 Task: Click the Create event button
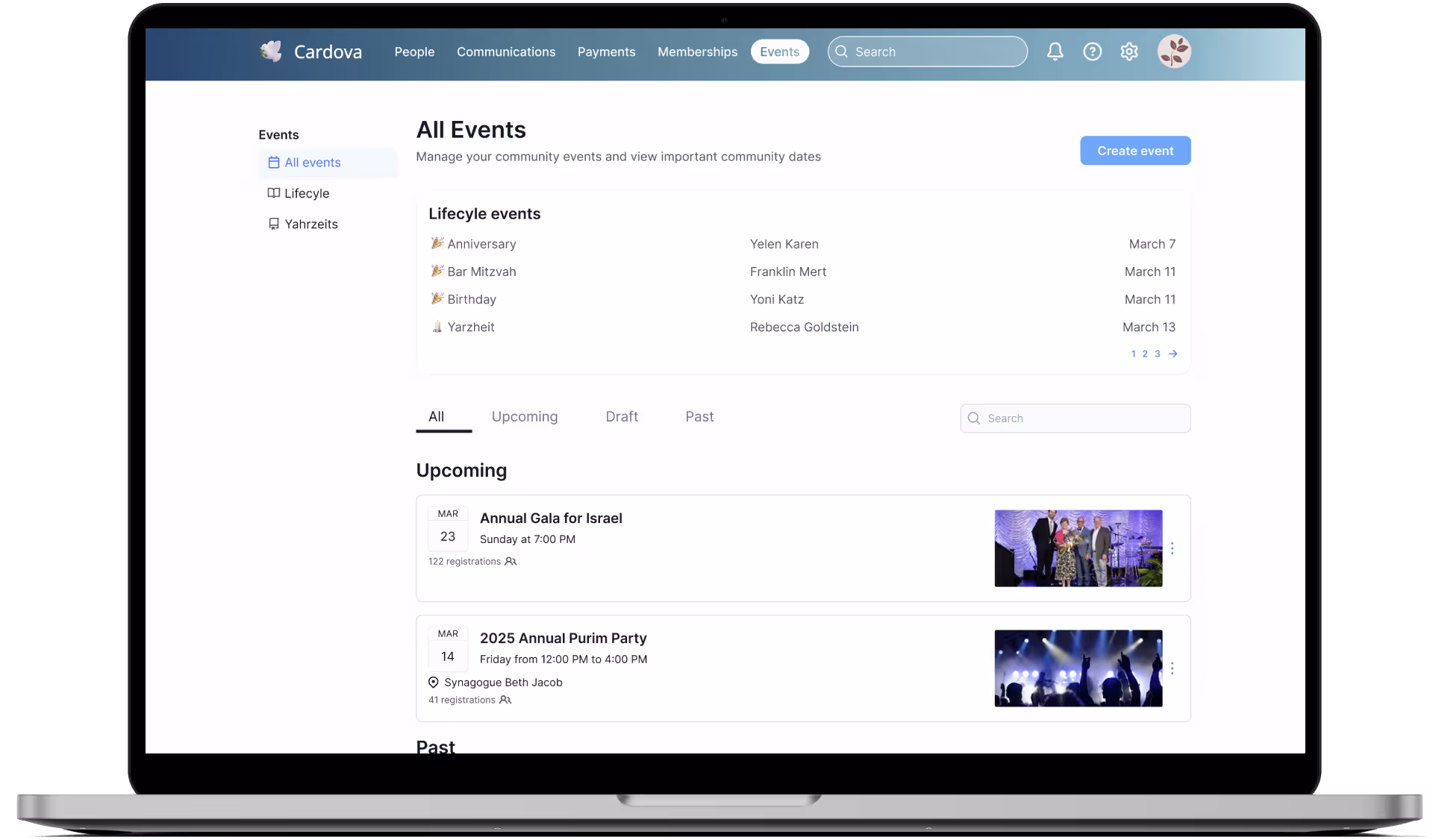tap(1135, 151)
